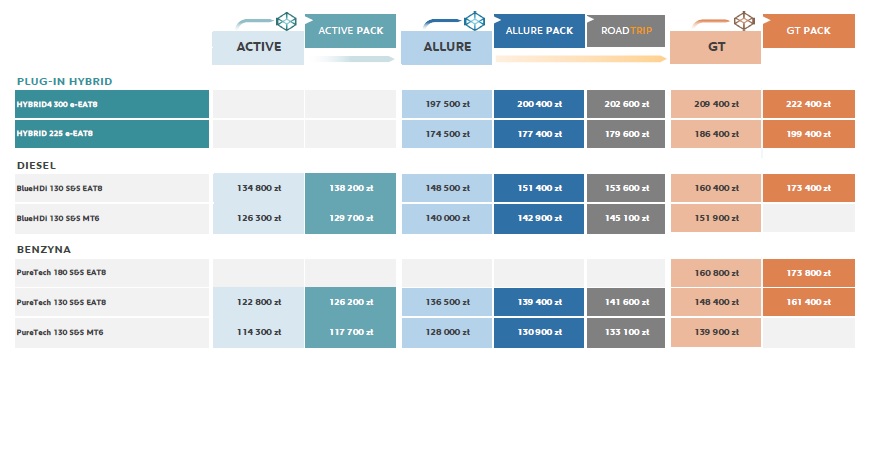Click the 222 400 zł GT Pack price

click(809, 104)
